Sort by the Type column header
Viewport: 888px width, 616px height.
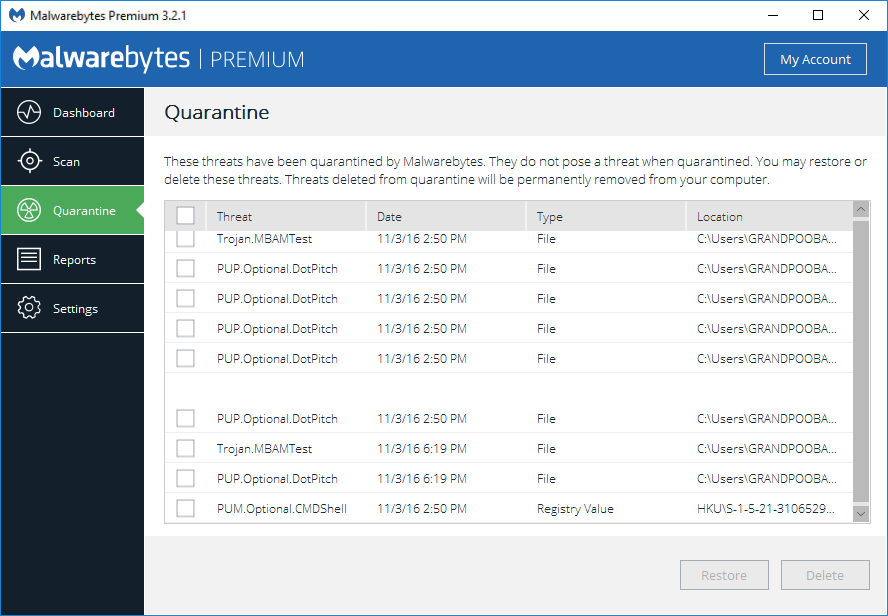point(606,216)
